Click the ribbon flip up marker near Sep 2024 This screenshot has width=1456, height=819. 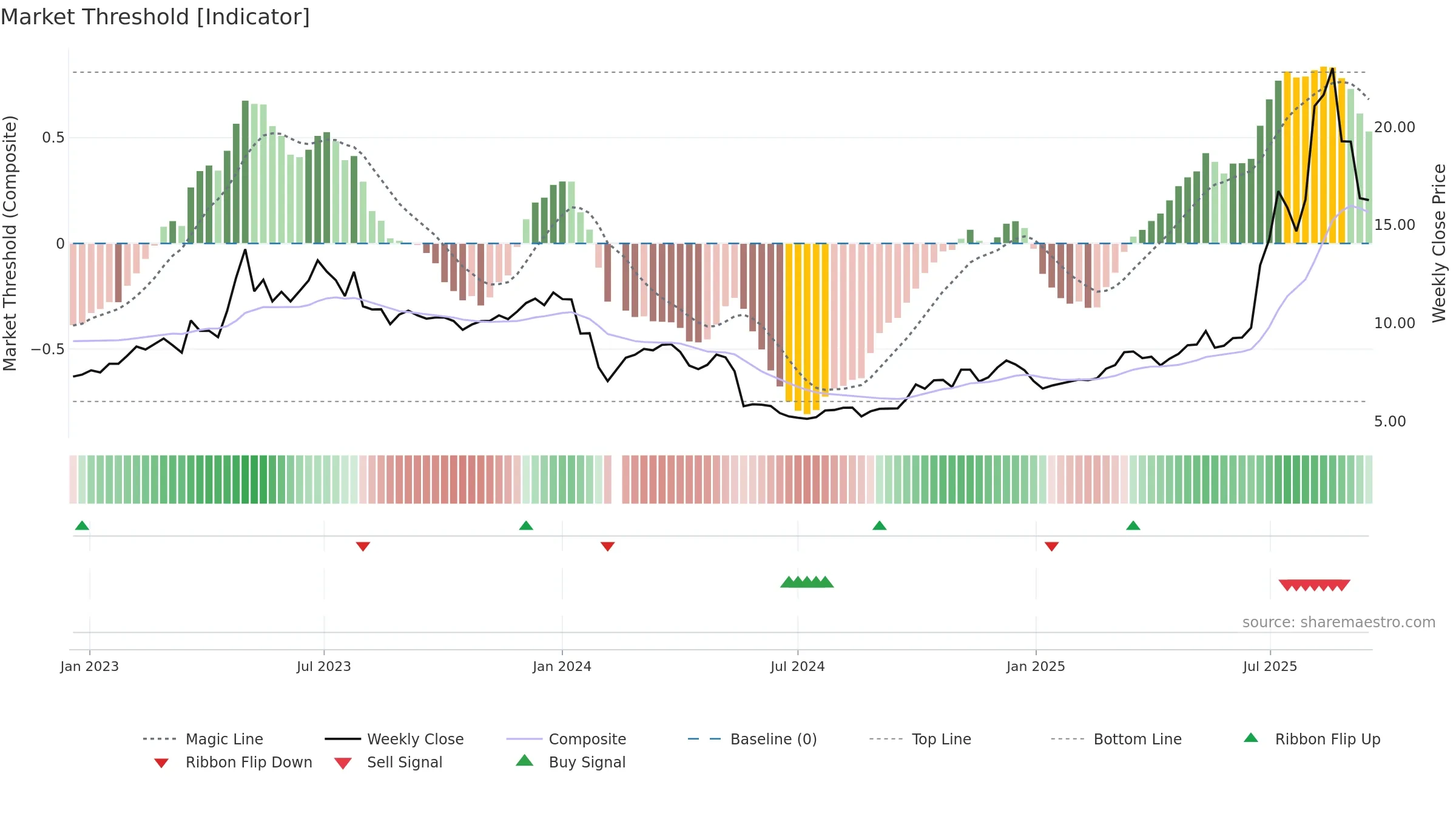tap(879, 525)
